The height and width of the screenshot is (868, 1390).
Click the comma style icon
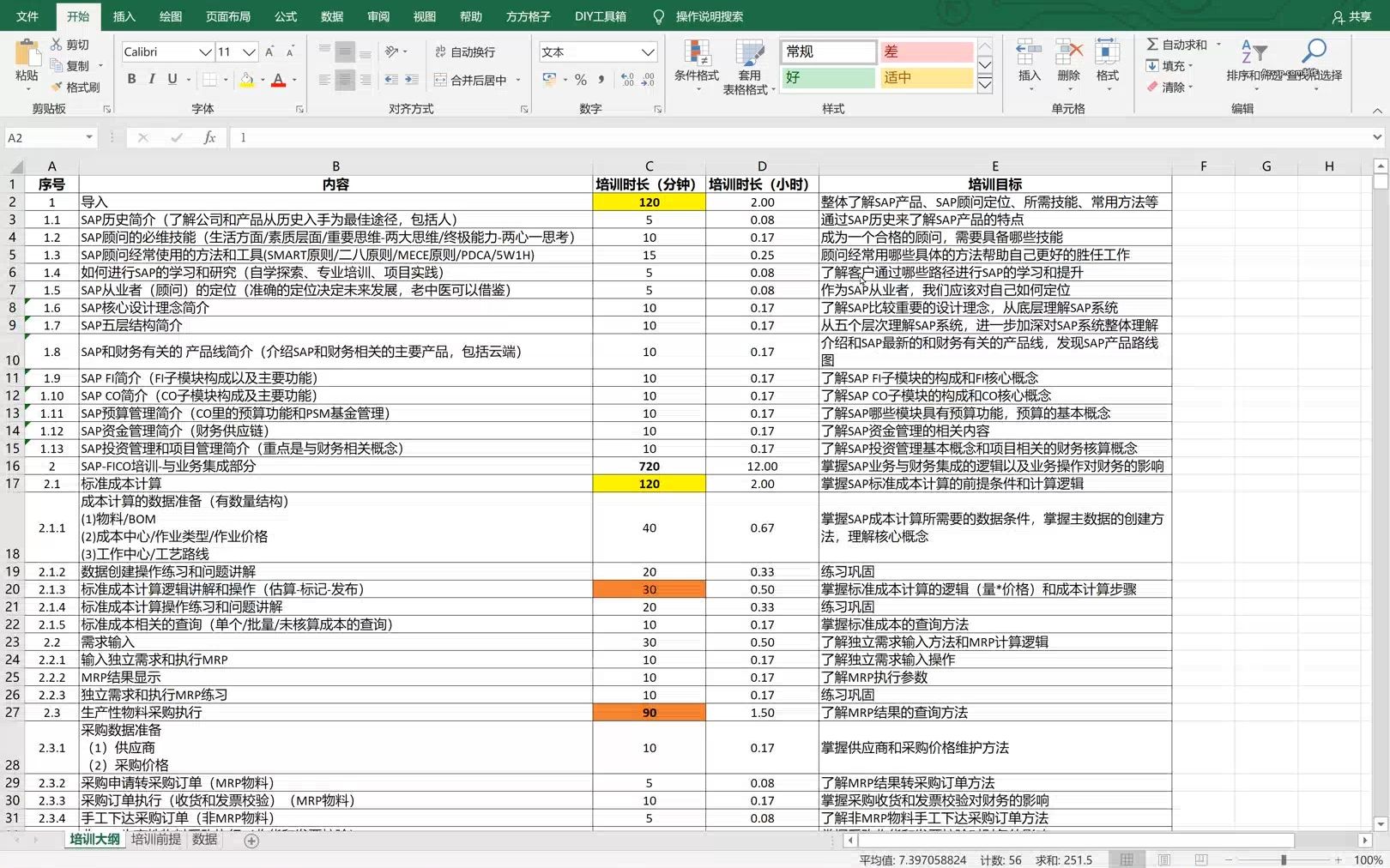pyautogui.click(x=601, y=80)
